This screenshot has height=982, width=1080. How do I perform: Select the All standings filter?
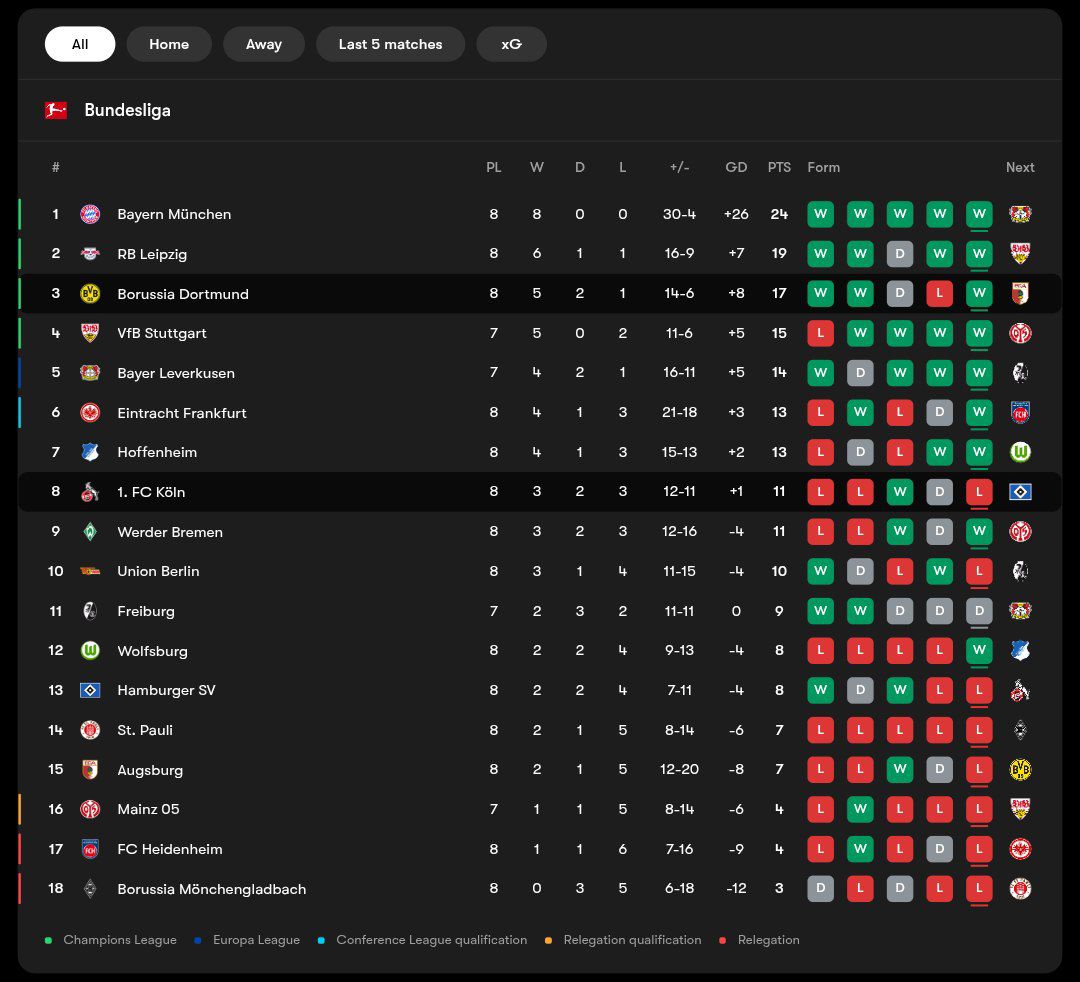click(x=80, y=44)
